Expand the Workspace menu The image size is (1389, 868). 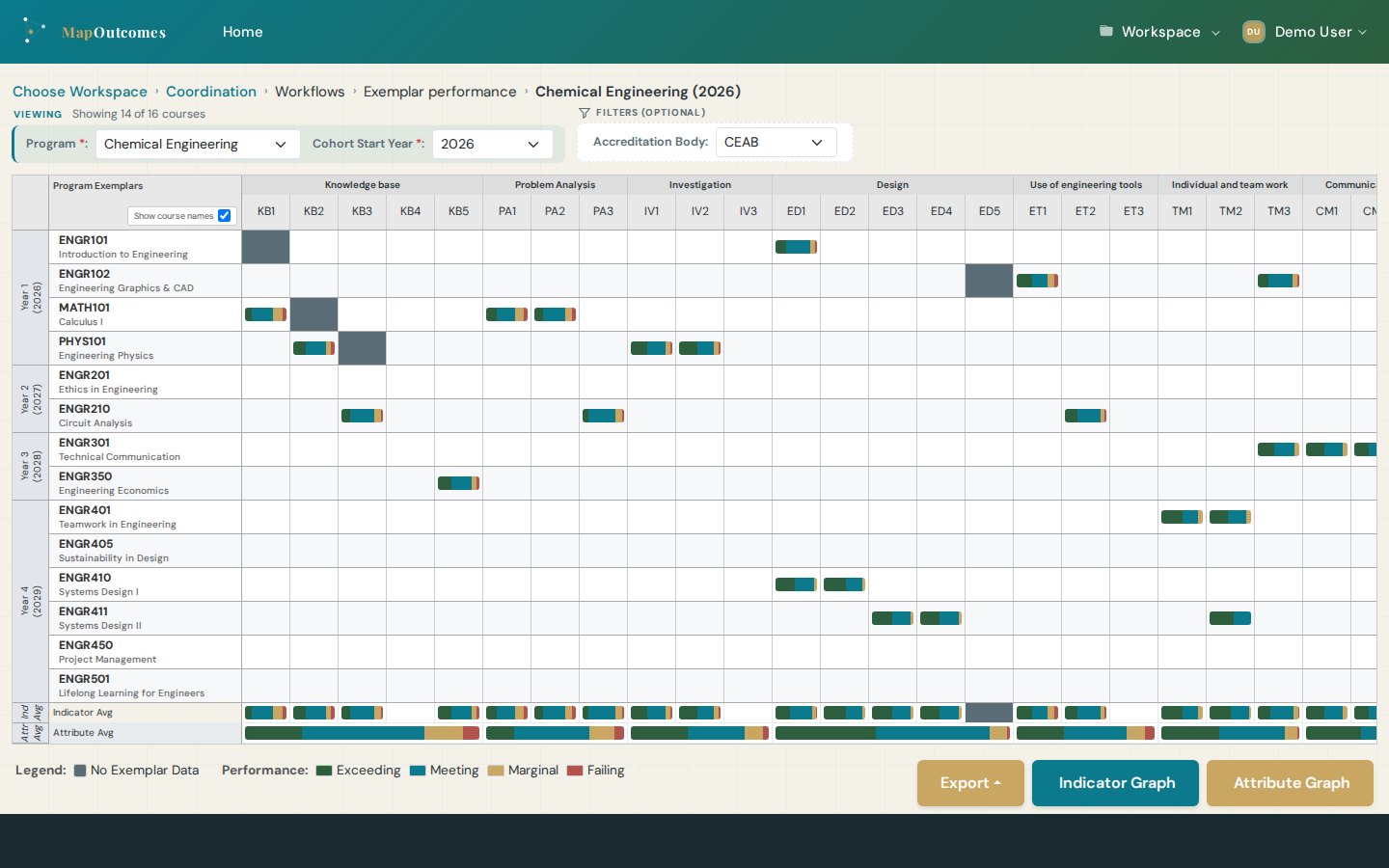1160,32
